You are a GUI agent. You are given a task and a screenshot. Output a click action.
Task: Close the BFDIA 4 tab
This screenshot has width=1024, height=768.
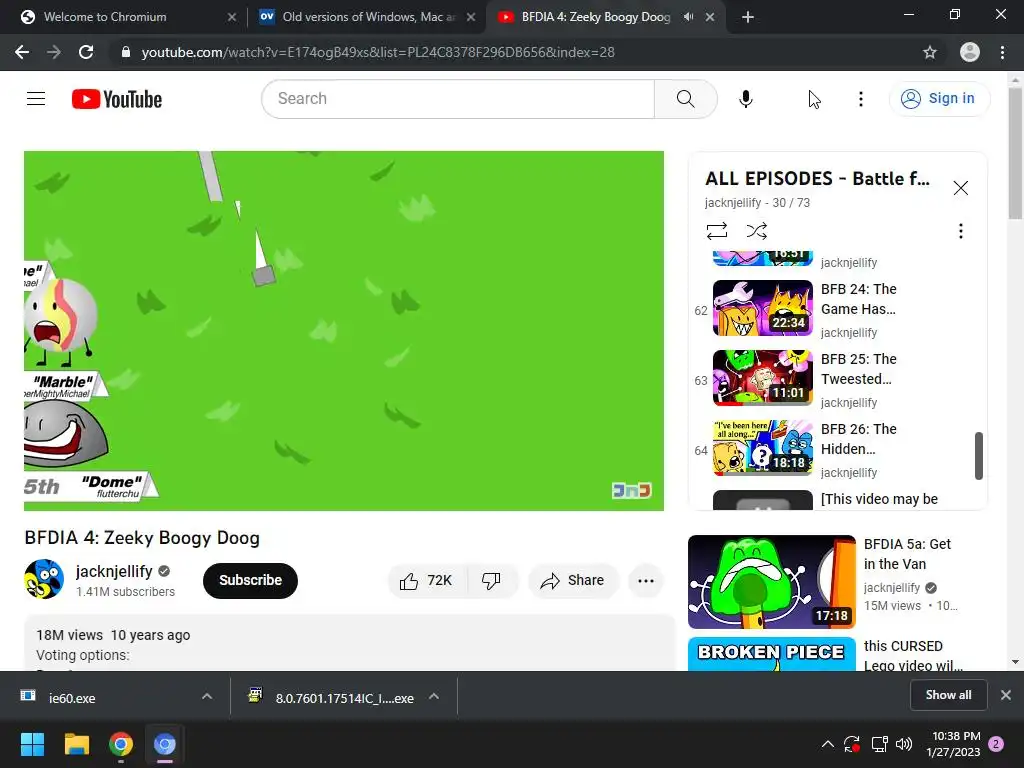click(710, 17)
